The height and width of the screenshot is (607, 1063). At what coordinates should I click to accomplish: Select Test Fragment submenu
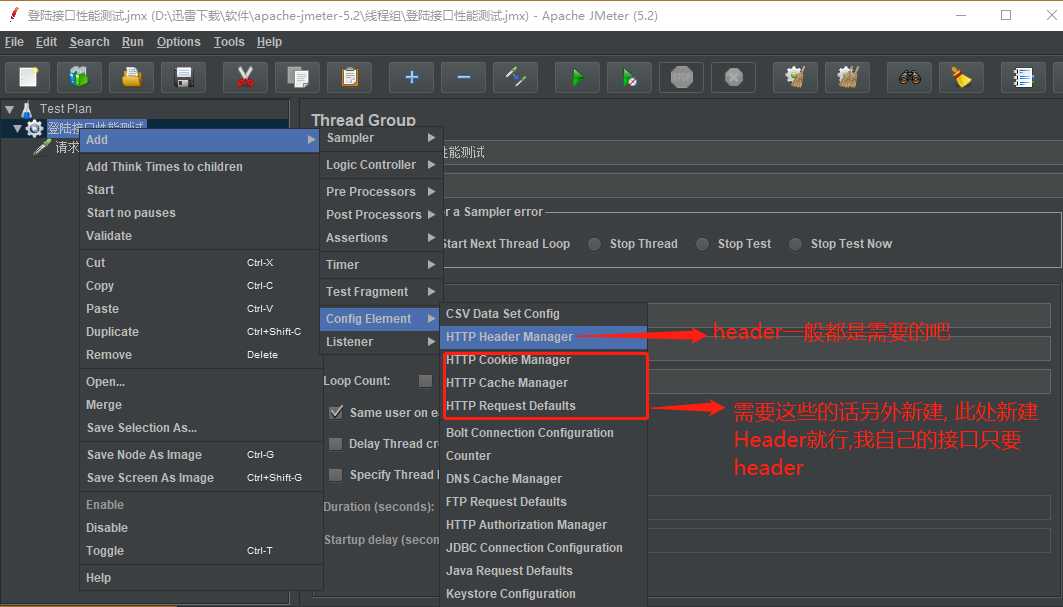(380, 292)
